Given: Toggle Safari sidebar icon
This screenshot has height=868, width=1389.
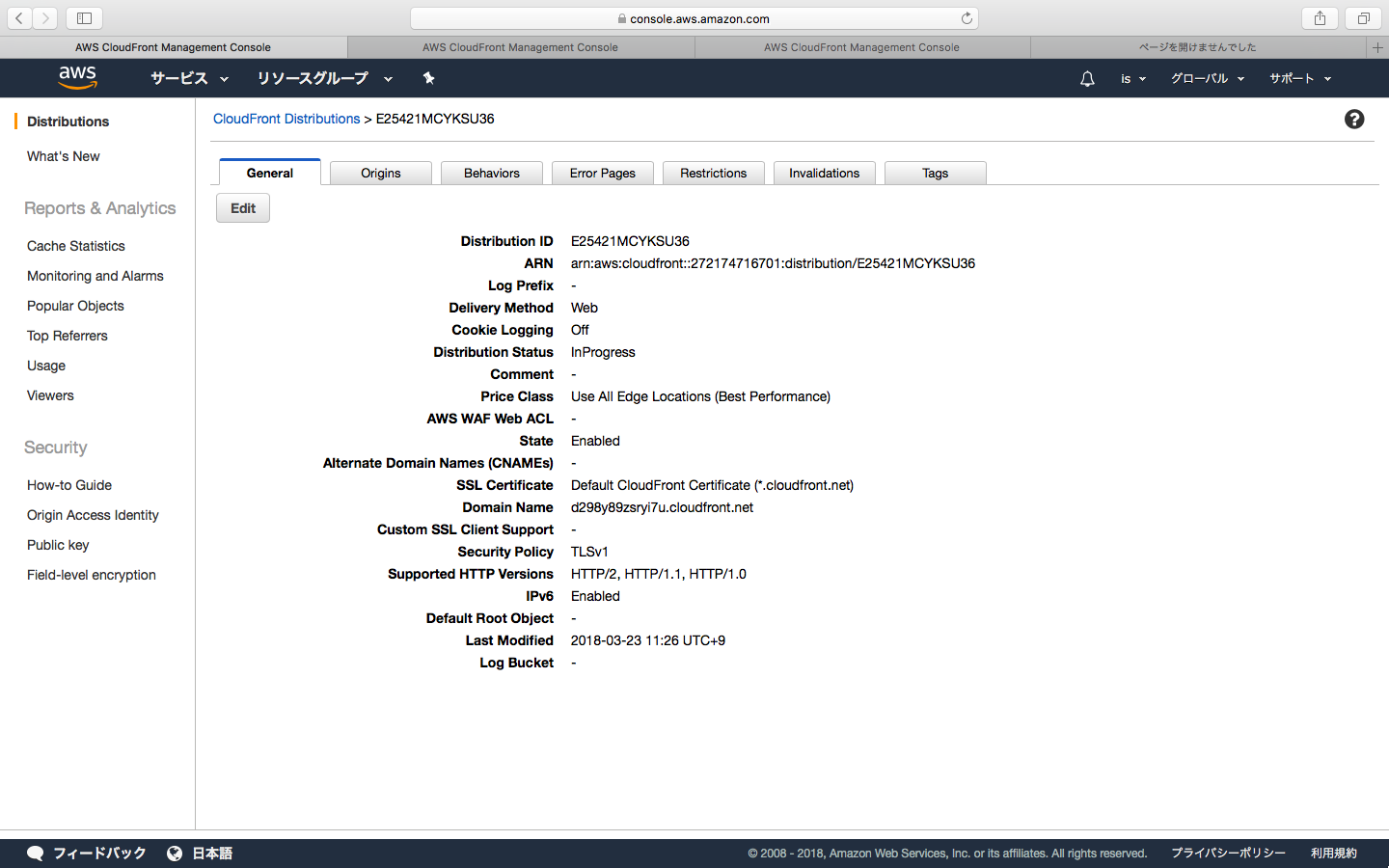Looking at the screenshot, I should coord(84,18).
